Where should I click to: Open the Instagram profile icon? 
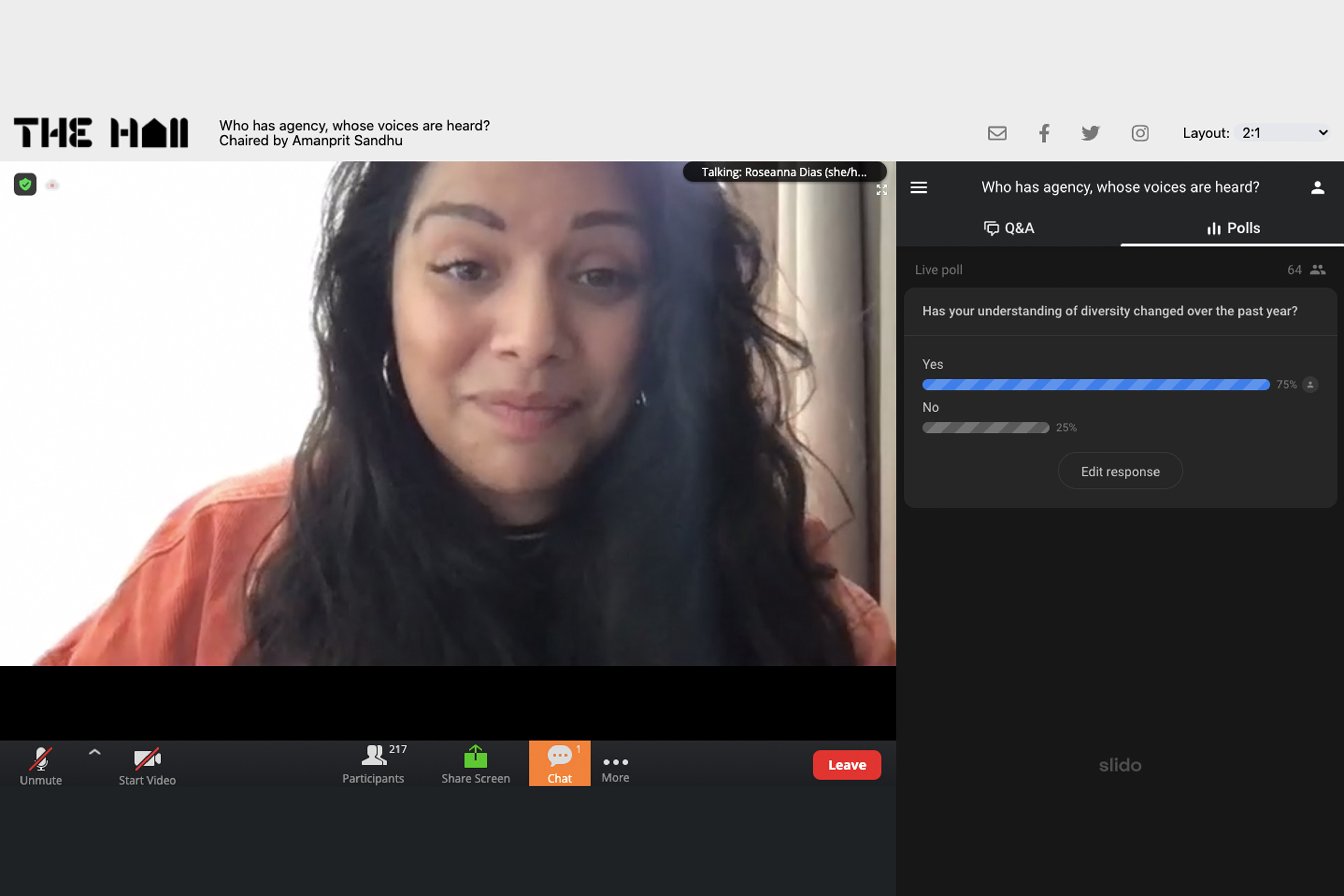pos(1140,133)
